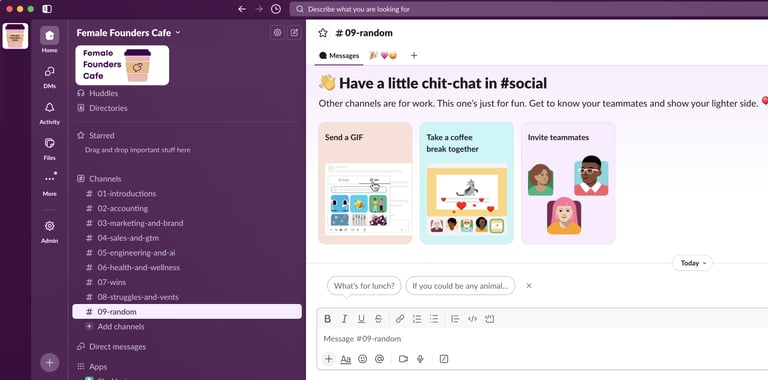
Task: Open the Female Founders Cafe workspace menu
Action: [x=128, y=33]
